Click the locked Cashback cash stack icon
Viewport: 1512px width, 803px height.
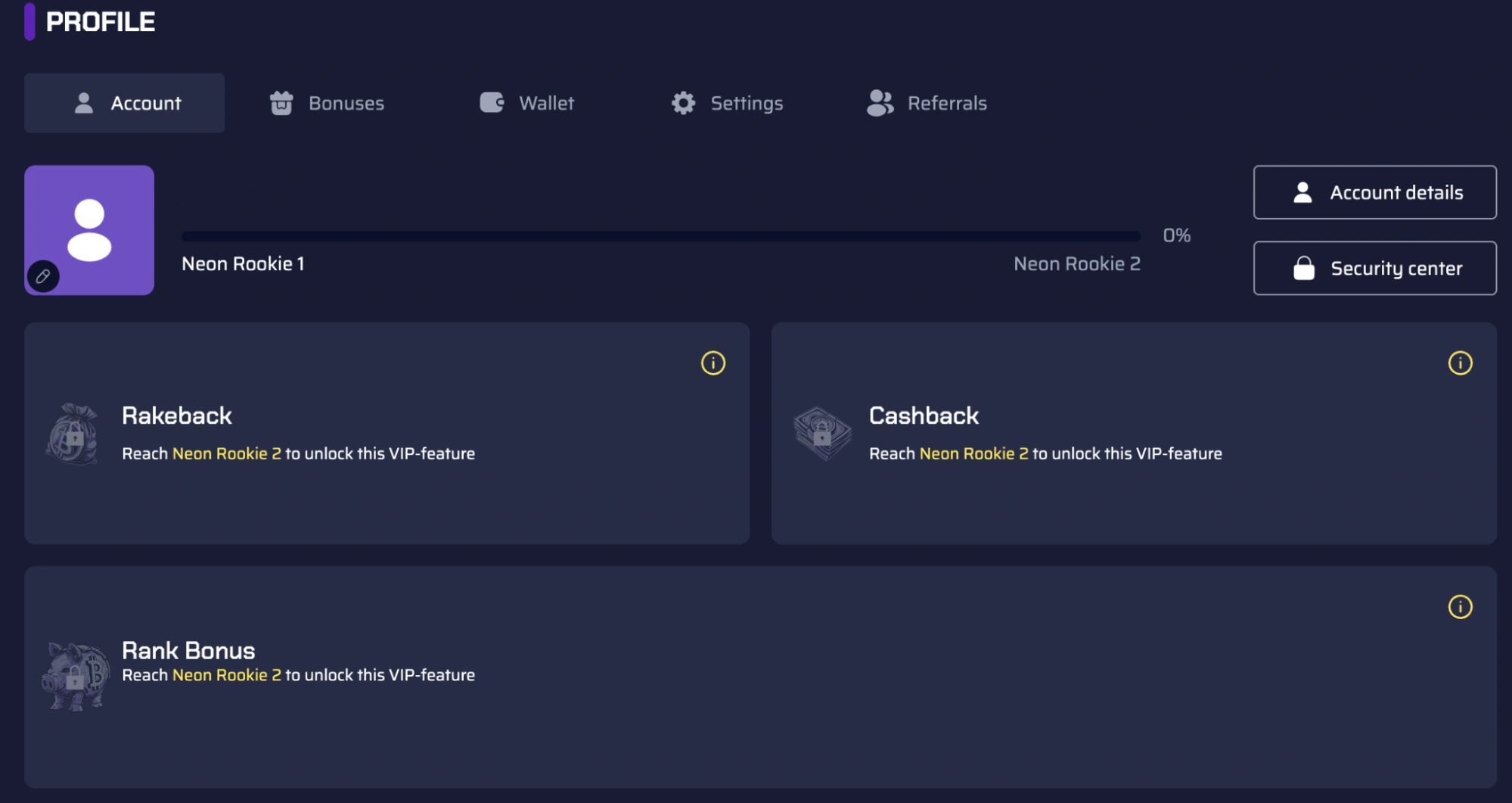coord(822,434)
